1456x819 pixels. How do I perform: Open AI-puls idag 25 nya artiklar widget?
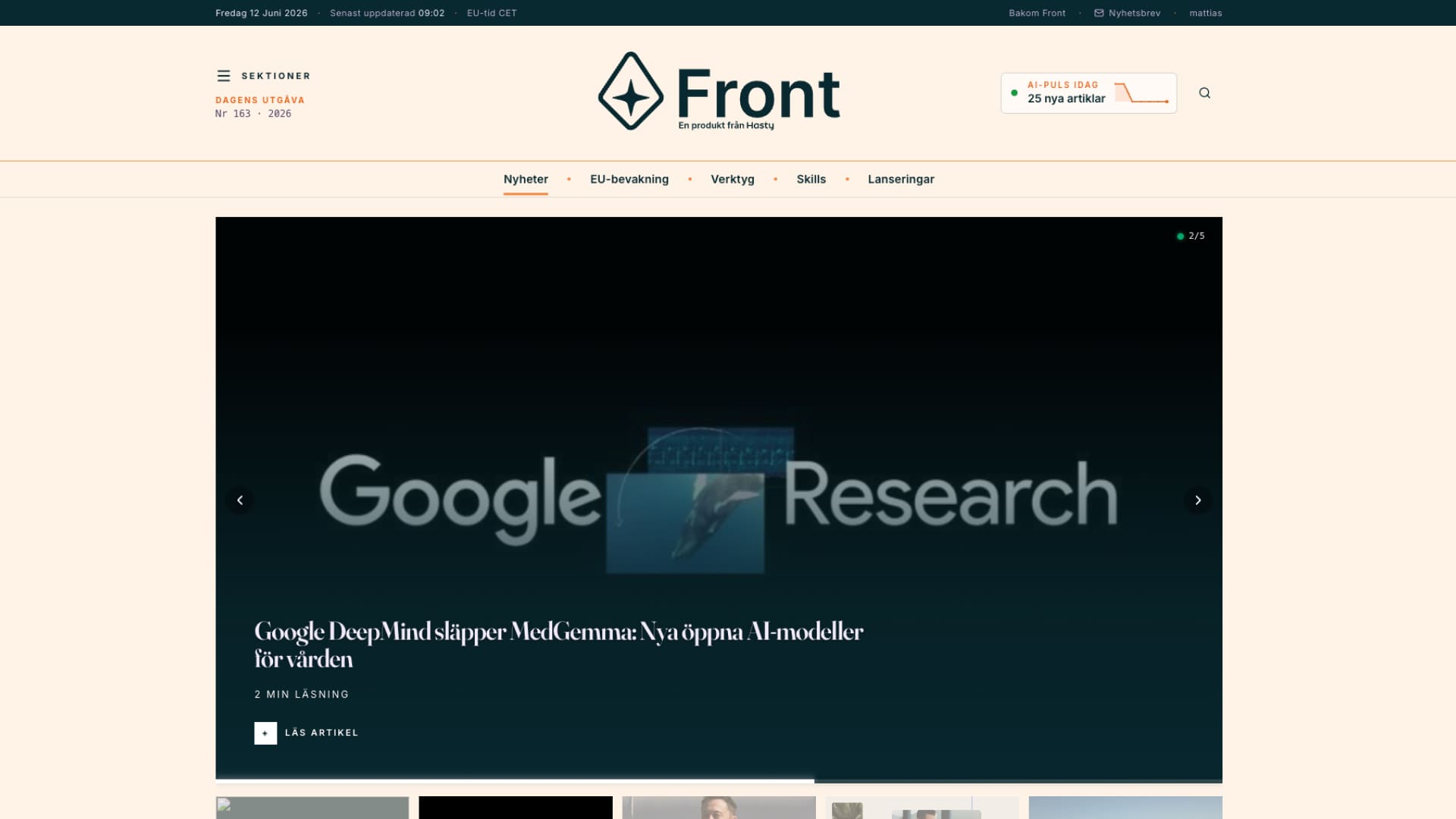tap(1088, 93)
